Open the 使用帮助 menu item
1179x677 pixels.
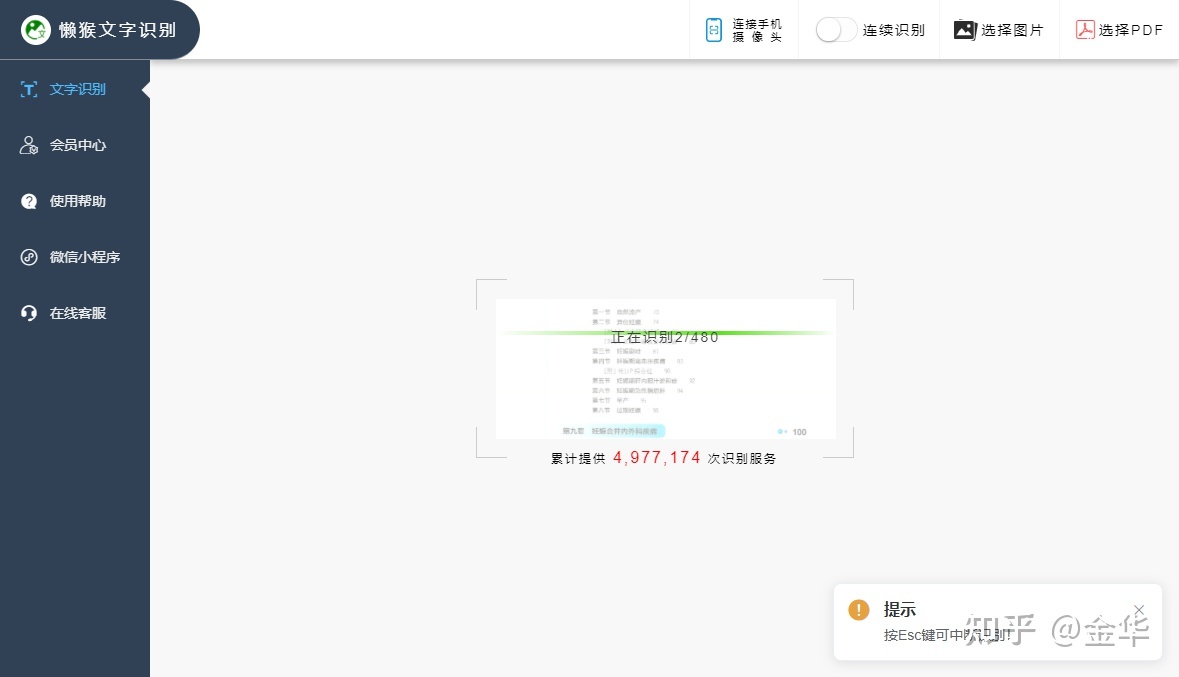(75, 202)
